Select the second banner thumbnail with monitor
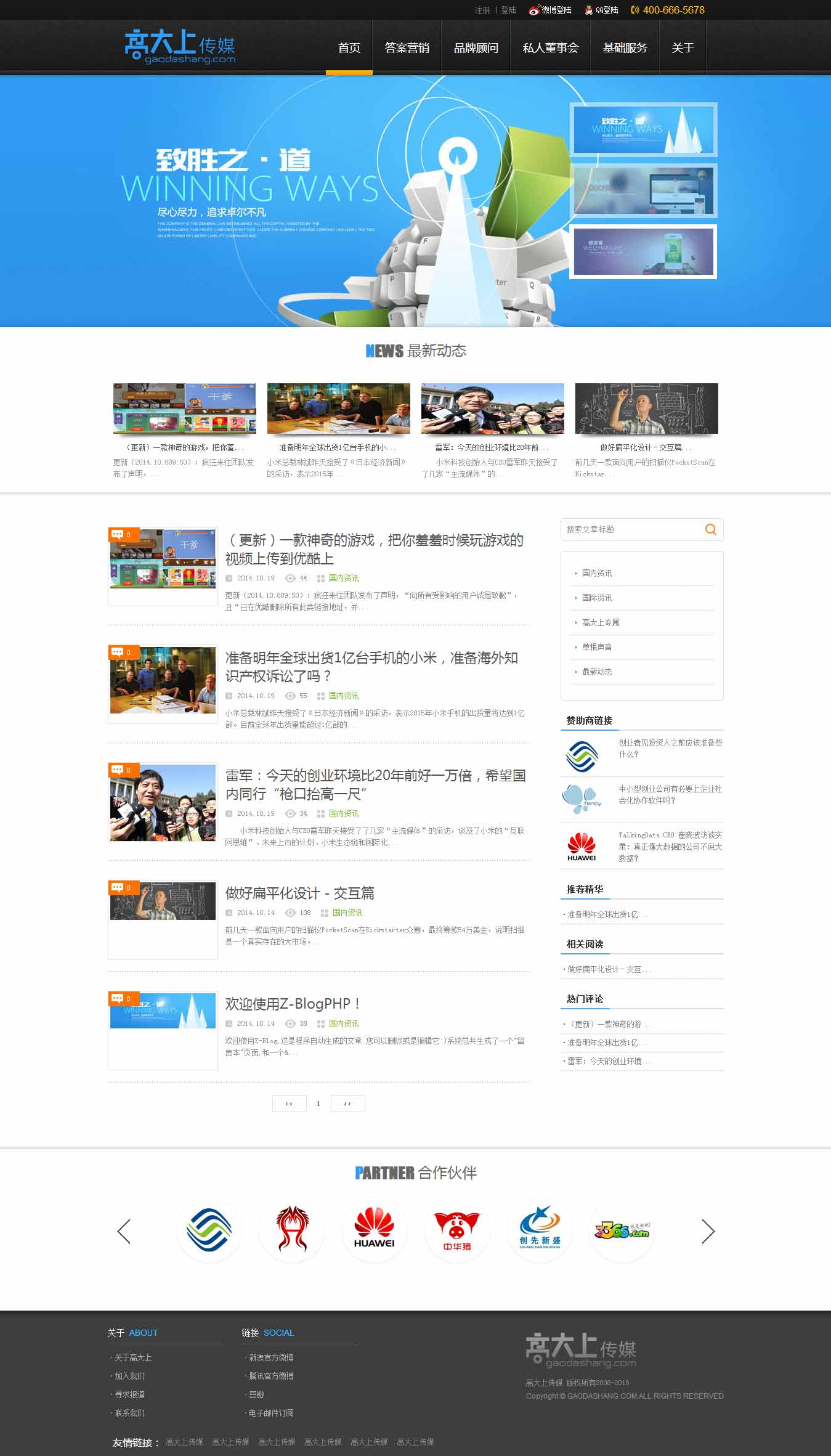831x1456 pixels. click(x=643, y=190)
